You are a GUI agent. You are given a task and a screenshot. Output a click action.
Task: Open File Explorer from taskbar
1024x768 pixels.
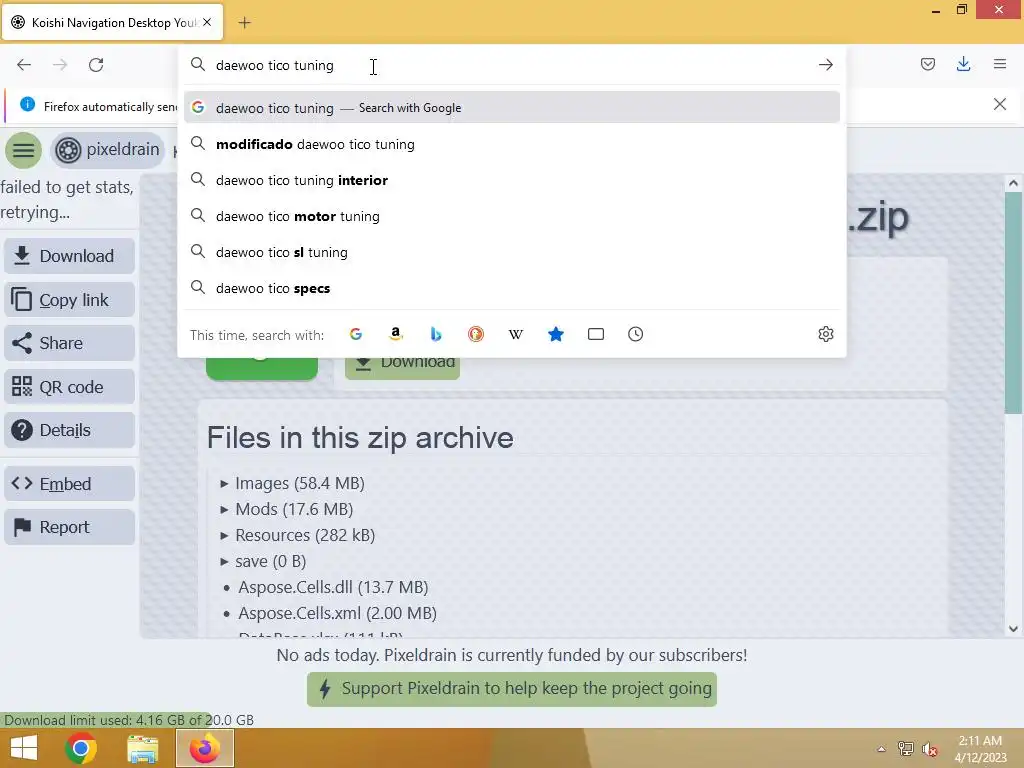coord(142,748)
